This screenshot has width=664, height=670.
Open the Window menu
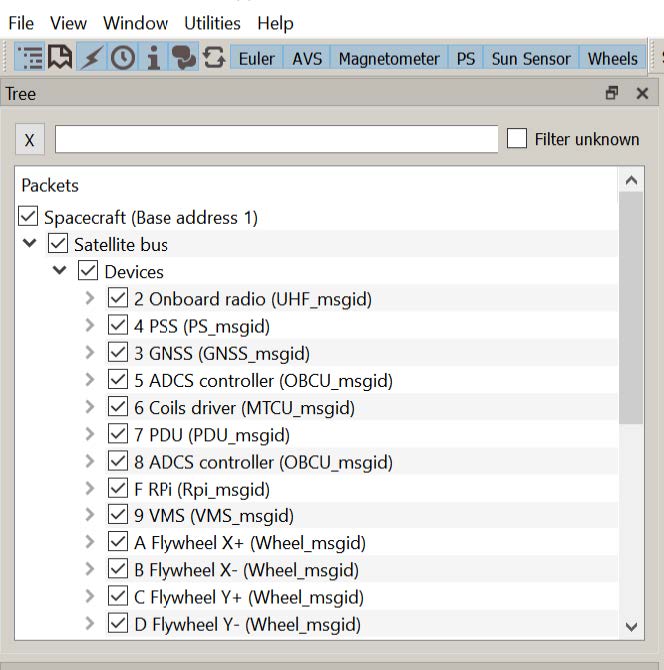point(135,22)
